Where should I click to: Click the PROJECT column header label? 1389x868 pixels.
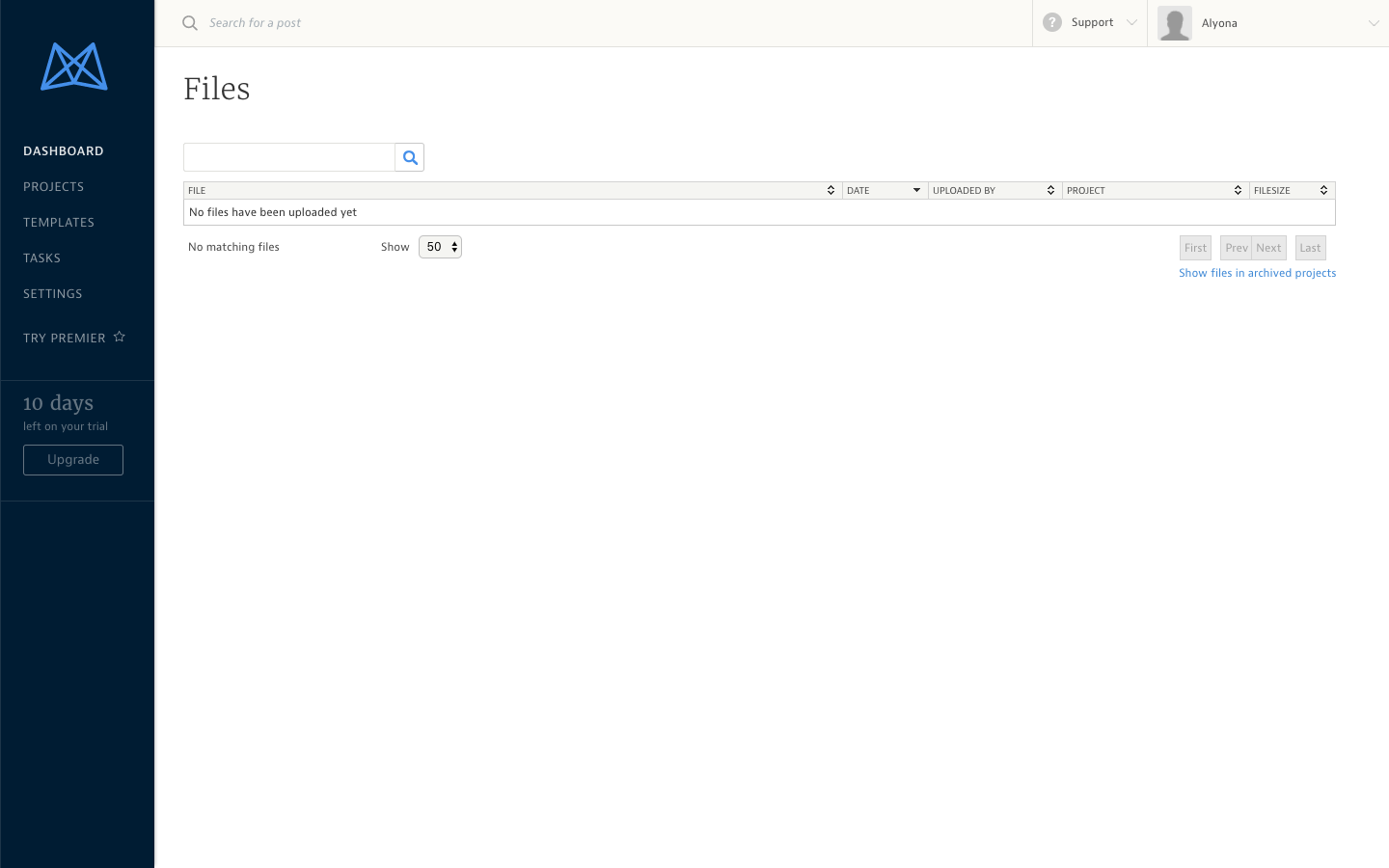tap(1086, 191)
